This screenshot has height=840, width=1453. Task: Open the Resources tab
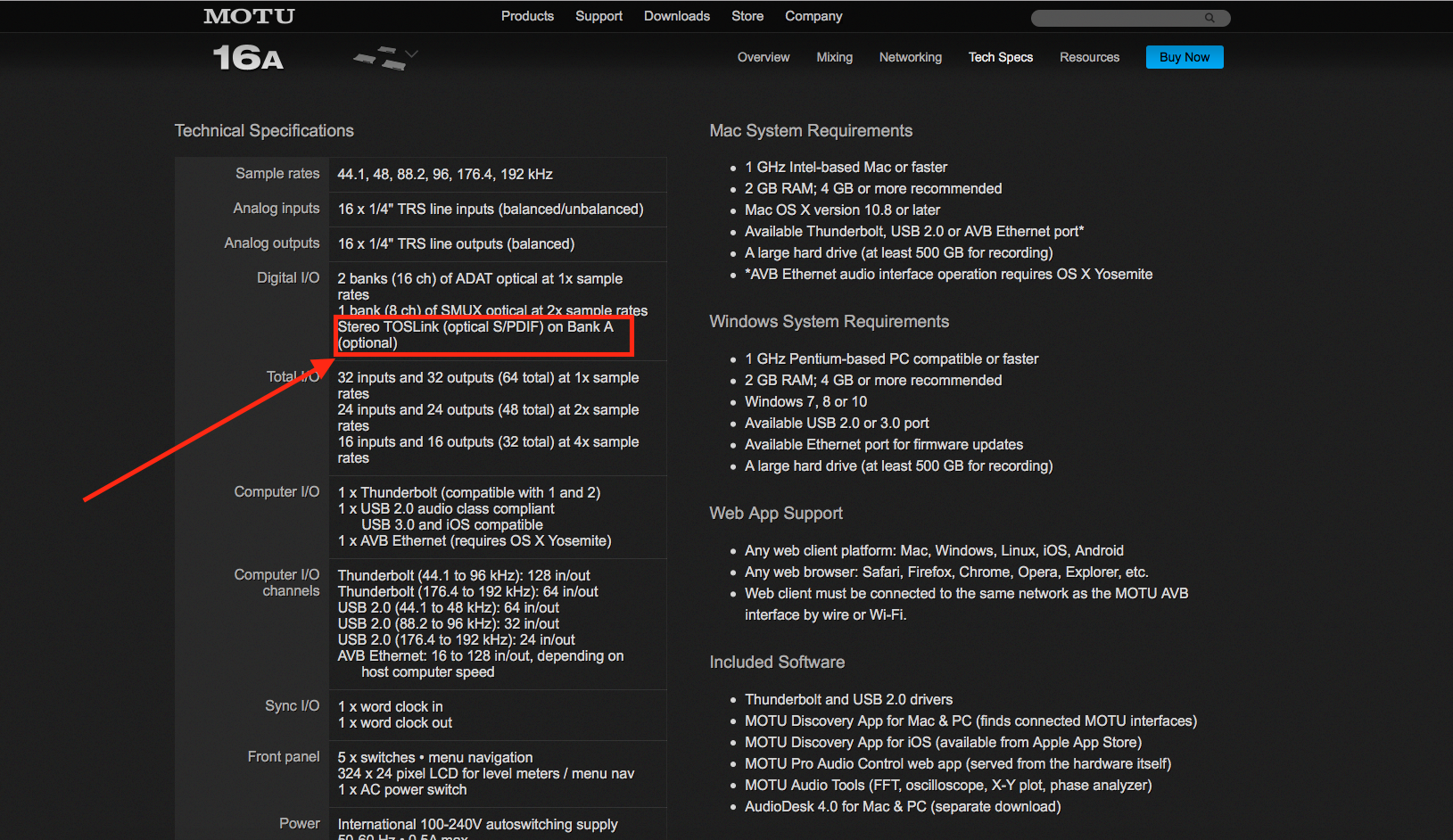pyautogui.click(x=1089, y=57)
